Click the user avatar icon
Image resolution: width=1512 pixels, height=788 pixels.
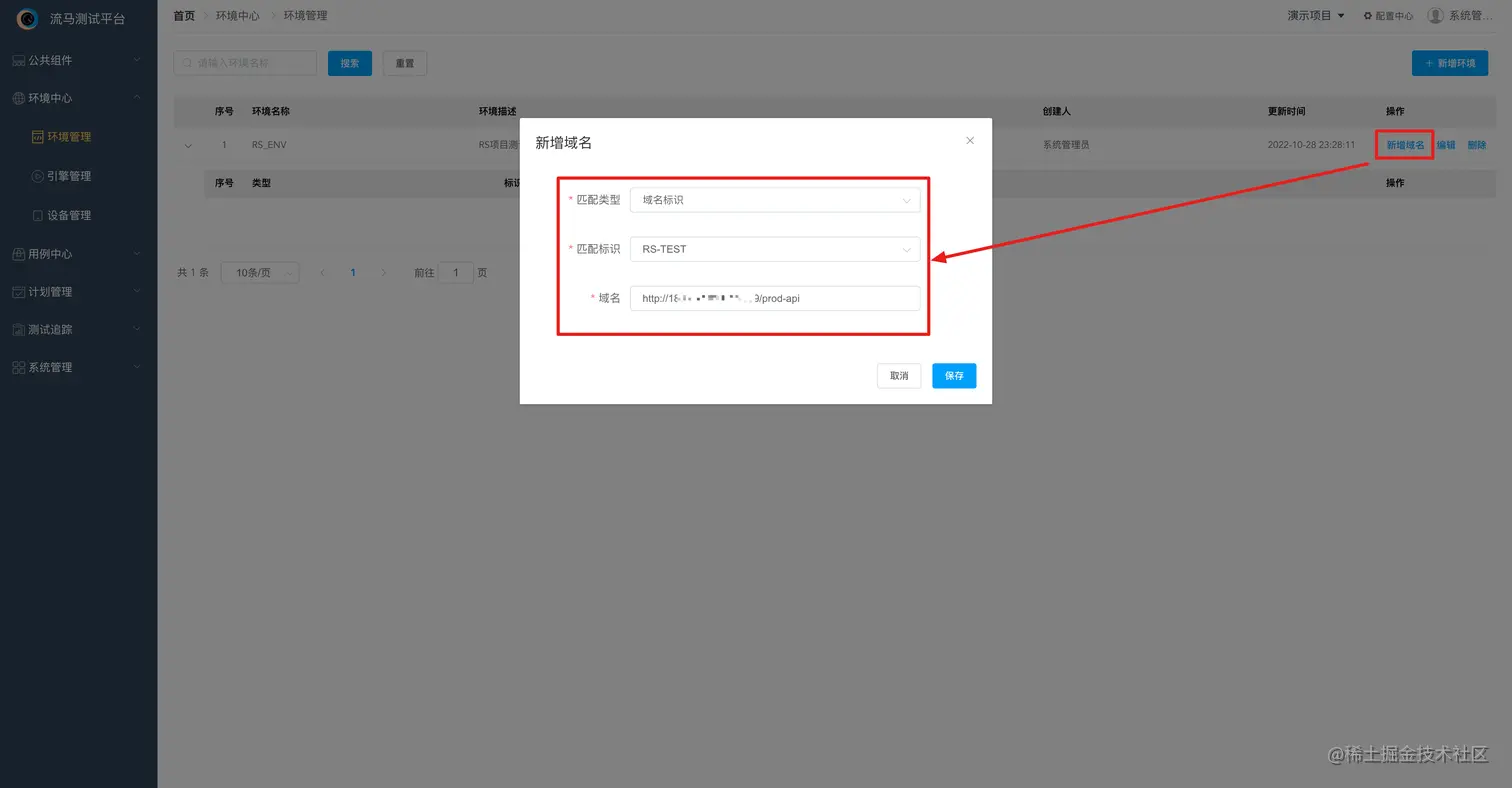point(1435,15)
